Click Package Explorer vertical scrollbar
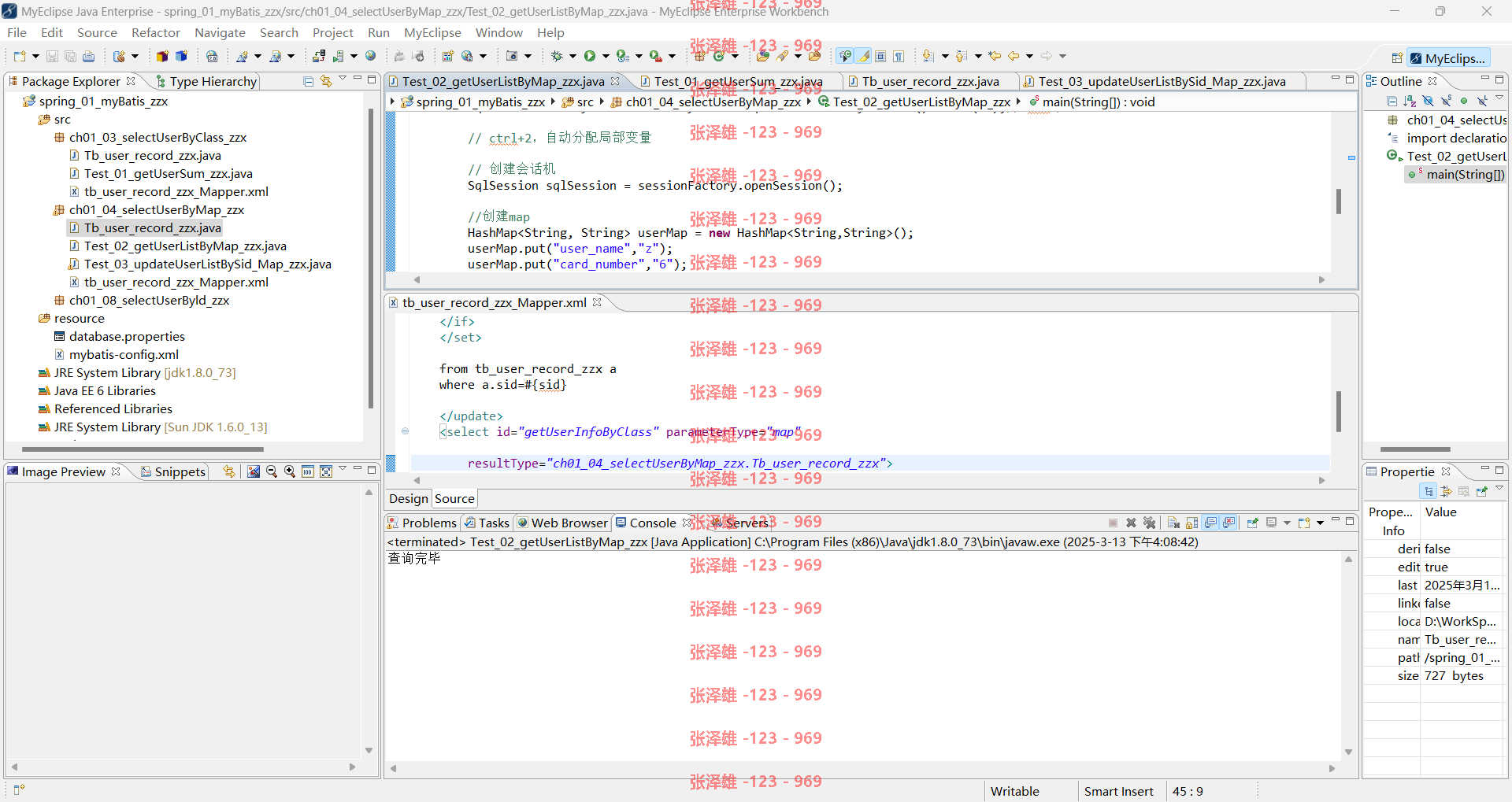 click(x=370, y=260)
